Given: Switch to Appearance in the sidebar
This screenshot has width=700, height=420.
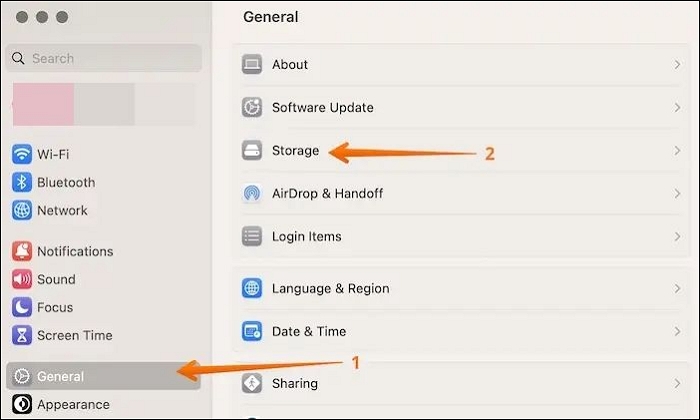Looking at the screenshot, I should coord(73,405).
